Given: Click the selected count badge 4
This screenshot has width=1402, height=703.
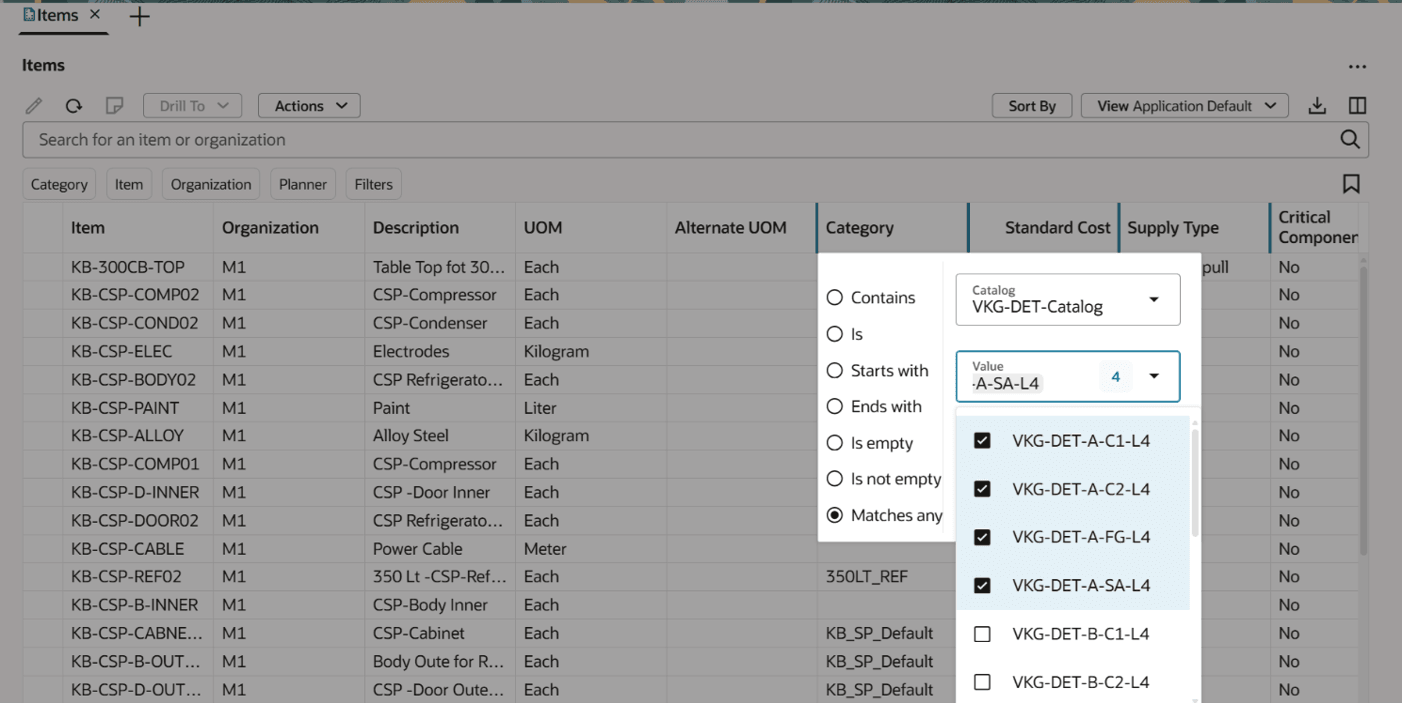Looking at the screenshot, I should pyautogui.click(x=1116, y=377).
